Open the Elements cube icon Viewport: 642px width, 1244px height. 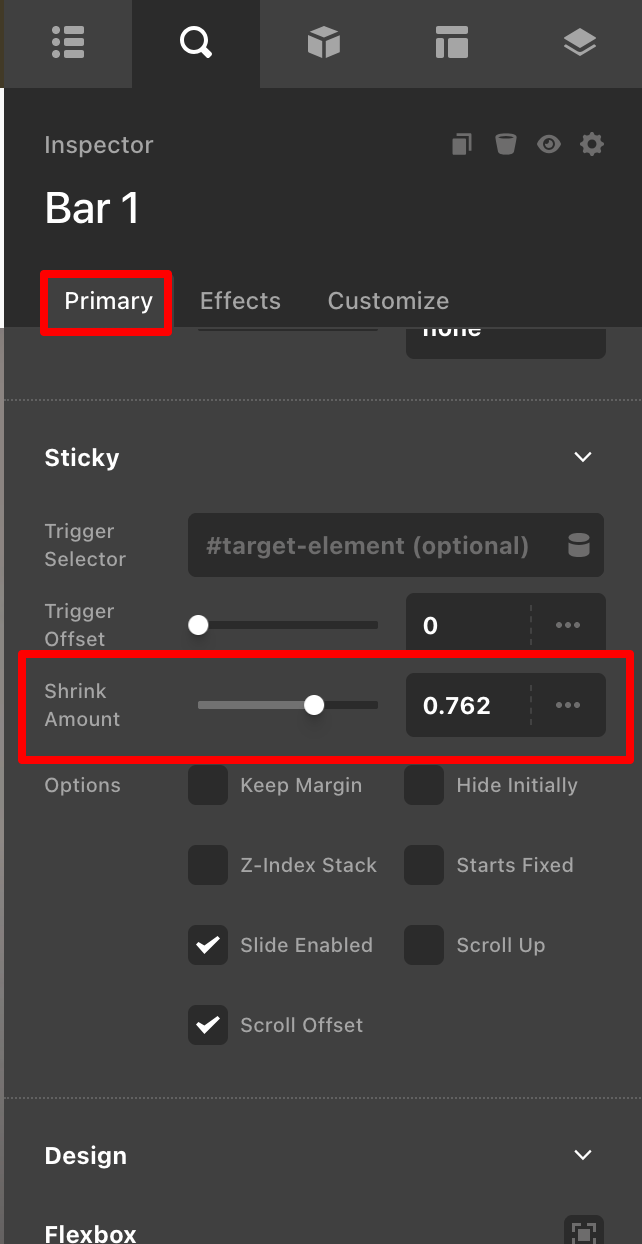tap(324, 43)
